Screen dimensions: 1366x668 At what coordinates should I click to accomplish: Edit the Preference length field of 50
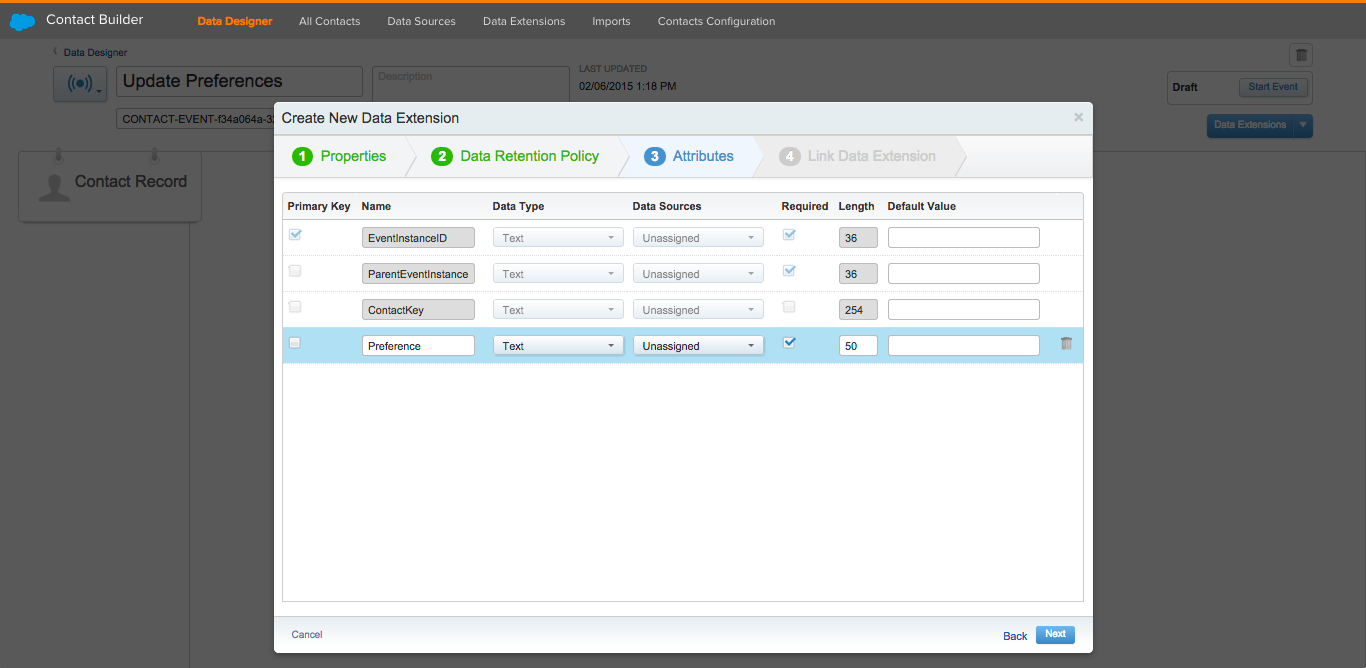[x=858, y=346]
